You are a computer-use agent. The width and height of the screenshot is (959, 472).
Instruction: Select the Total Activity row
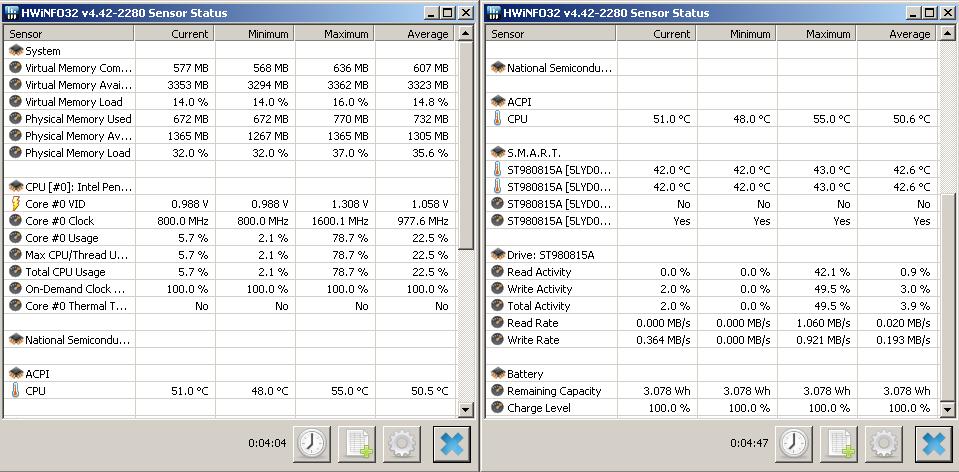point(712,306)
